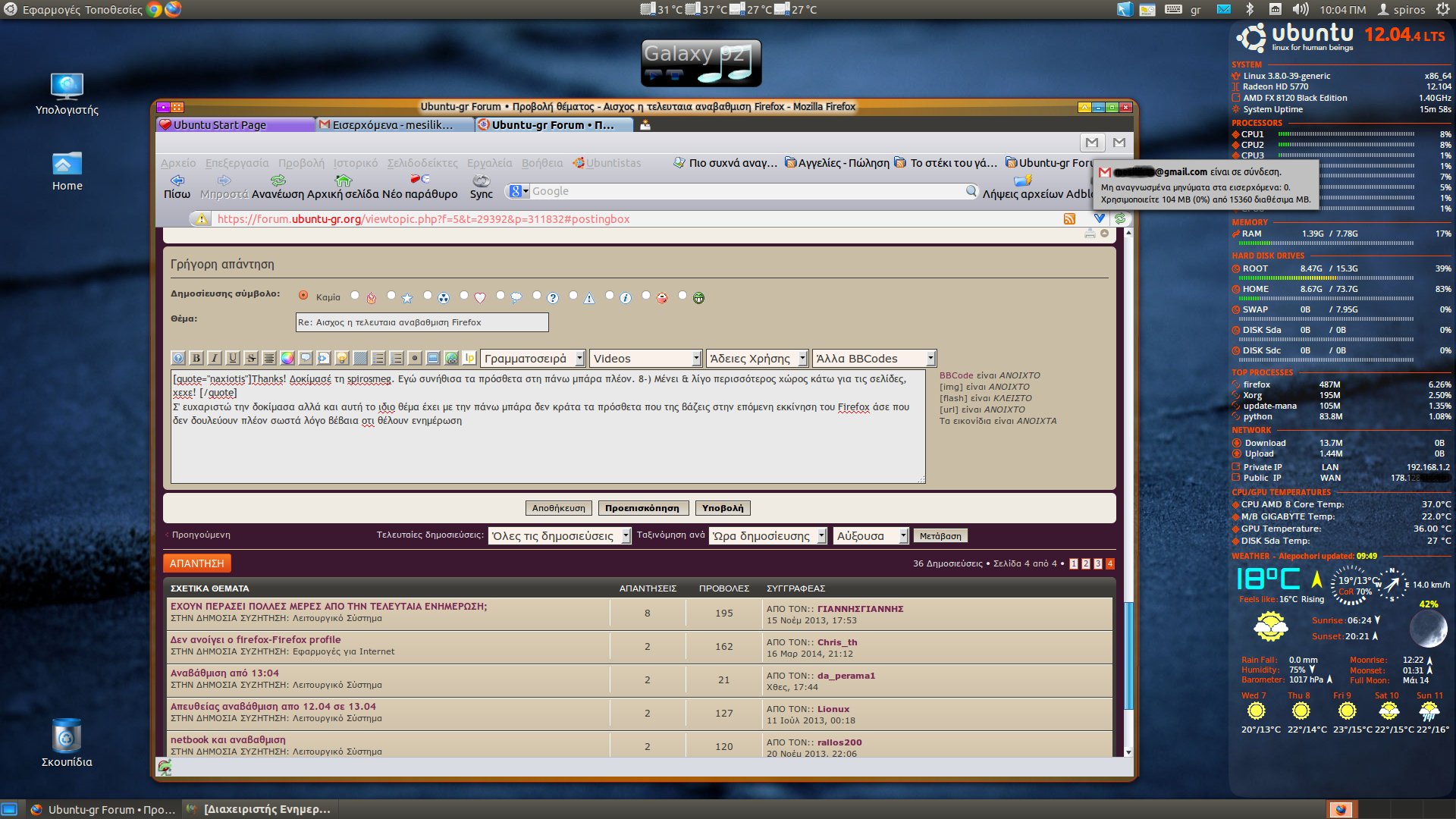Open the Γραμματοσειρά font dropdown
The height and width of the screenshot is (819, 1456).
[533, 358]
